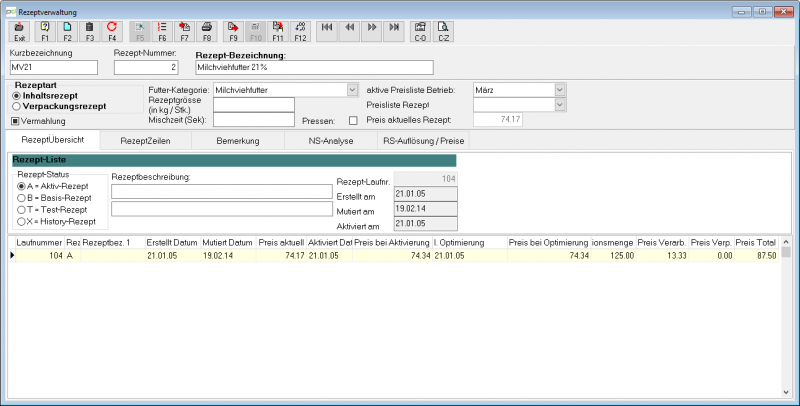Select the Verpackungsrezept radio button
The height and width of the screenshot is (406, 800).
16,107
